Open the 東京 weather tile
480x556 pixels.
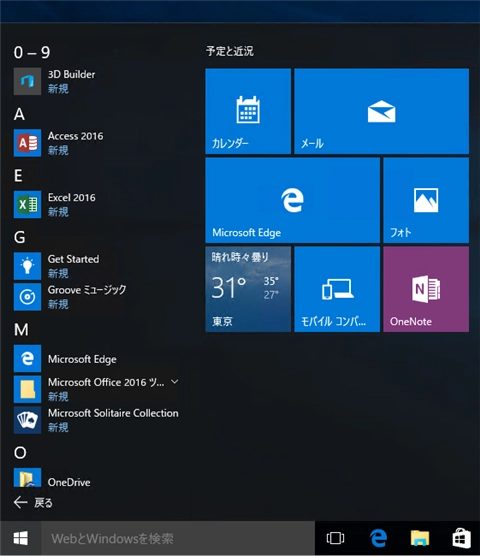(248, 289)
